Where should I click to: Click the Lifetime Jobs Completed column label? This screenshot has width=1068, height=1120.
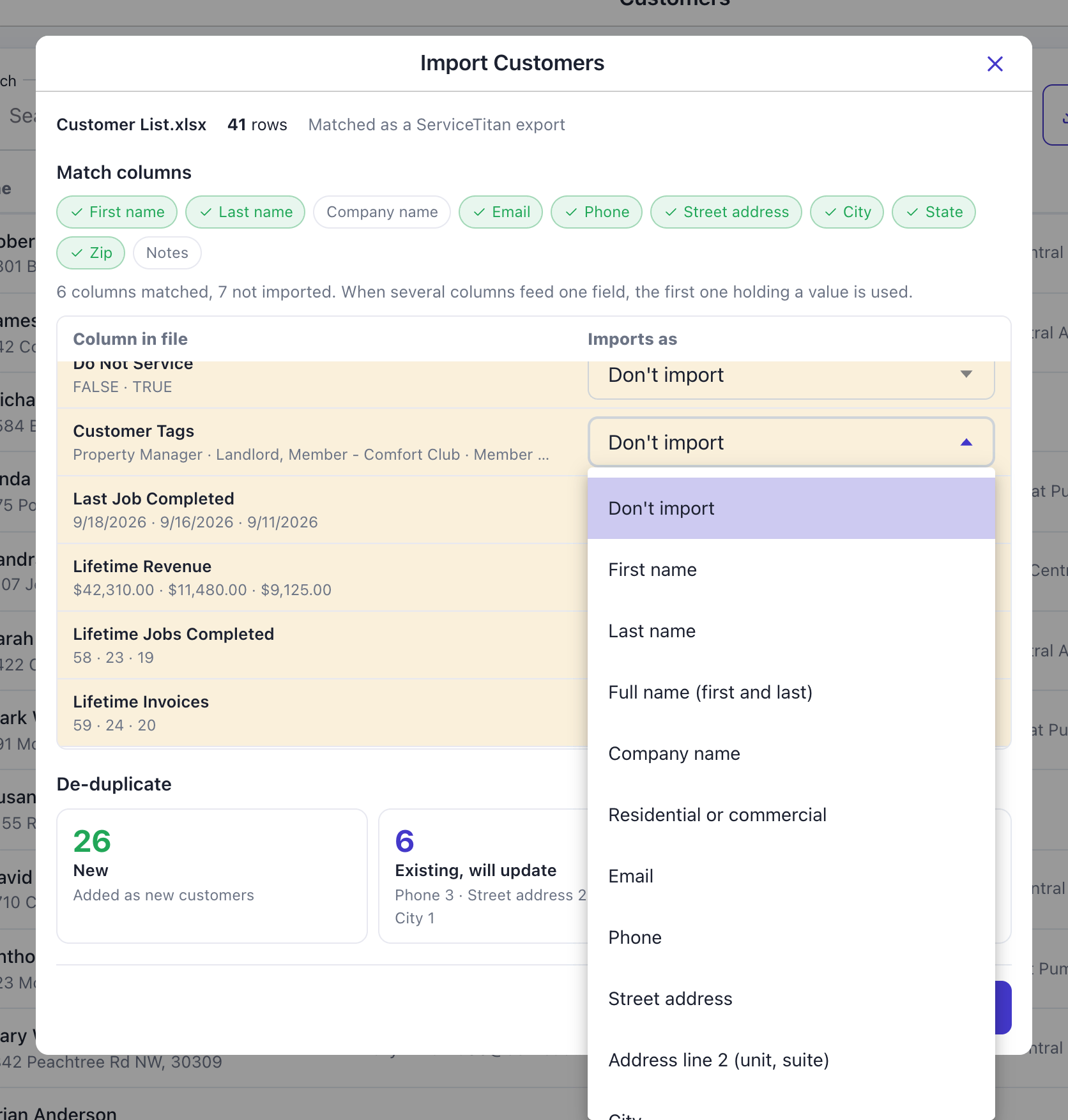coord(173,634)
